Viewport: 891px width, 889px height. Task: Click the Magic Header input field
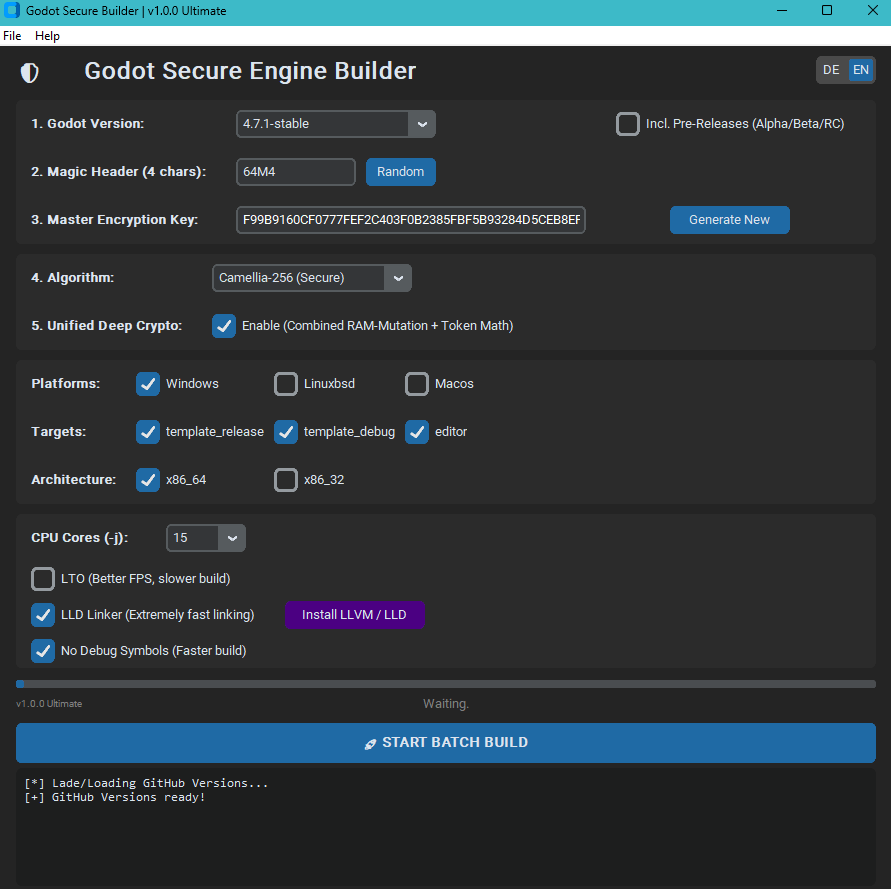coord(295,172)
